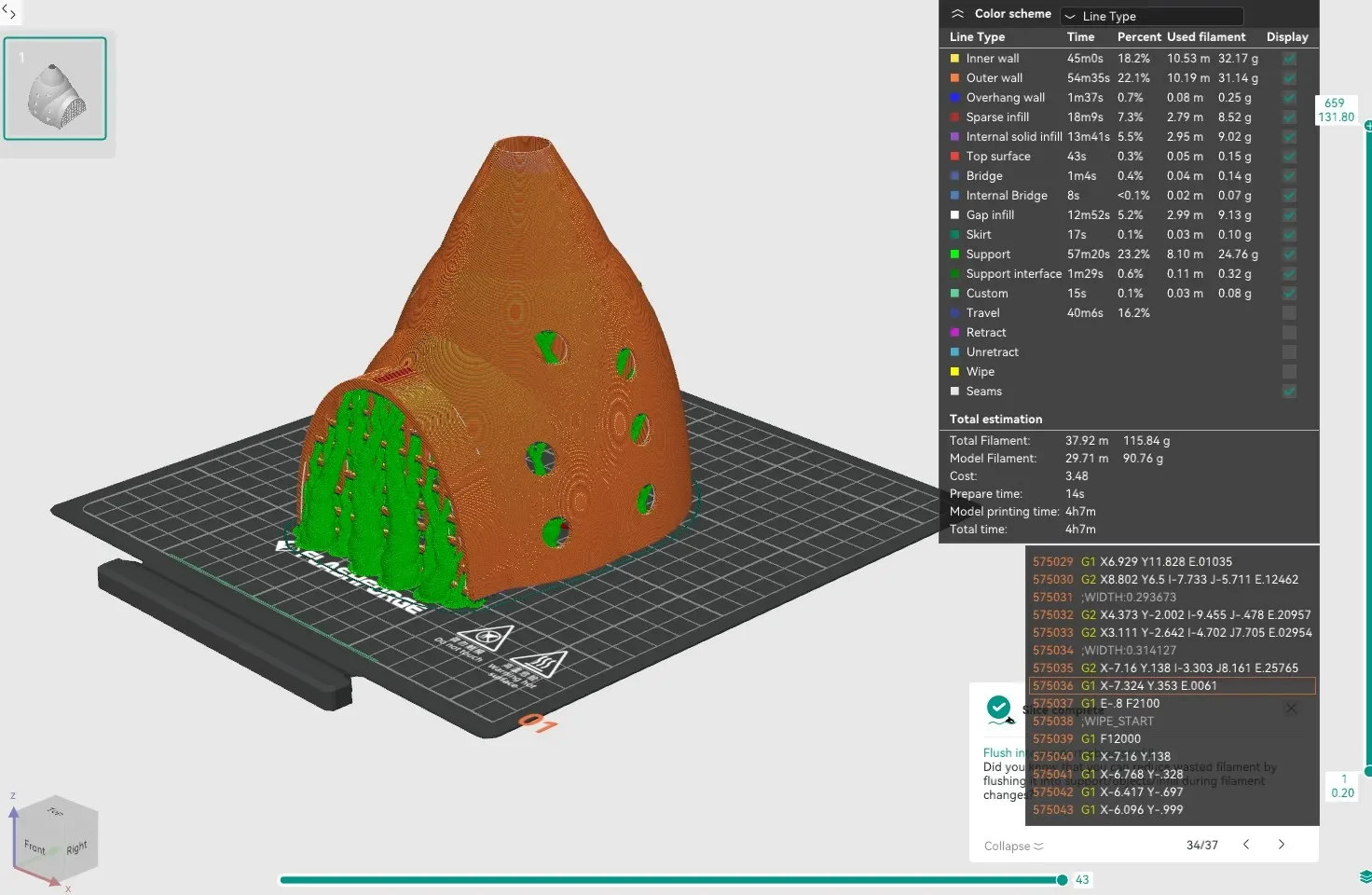The height and width of the screenshot is (895, 1372).
Task: Toggle Inner wall display checkbox
Action: tap(1289, 58)
